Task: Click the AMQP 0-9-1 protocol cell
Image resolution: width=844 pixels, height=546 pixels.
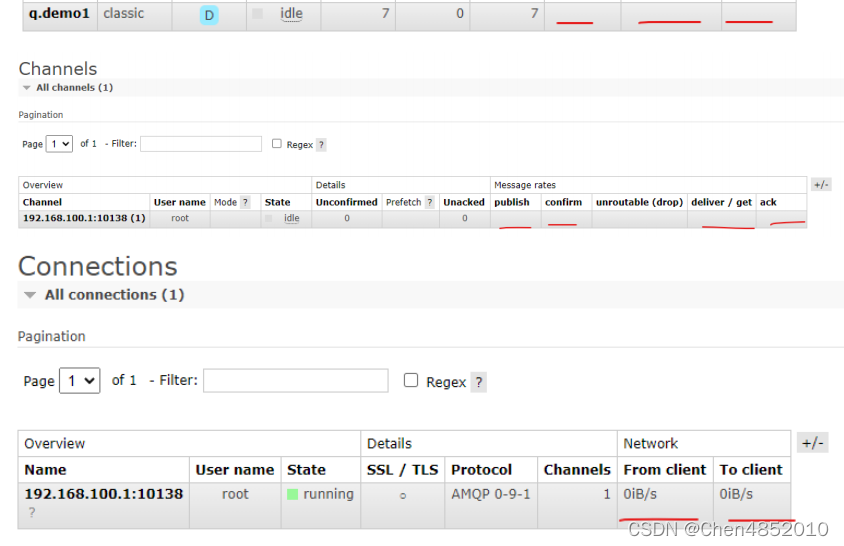Action: pyautogui.click(x=491, y=494)
